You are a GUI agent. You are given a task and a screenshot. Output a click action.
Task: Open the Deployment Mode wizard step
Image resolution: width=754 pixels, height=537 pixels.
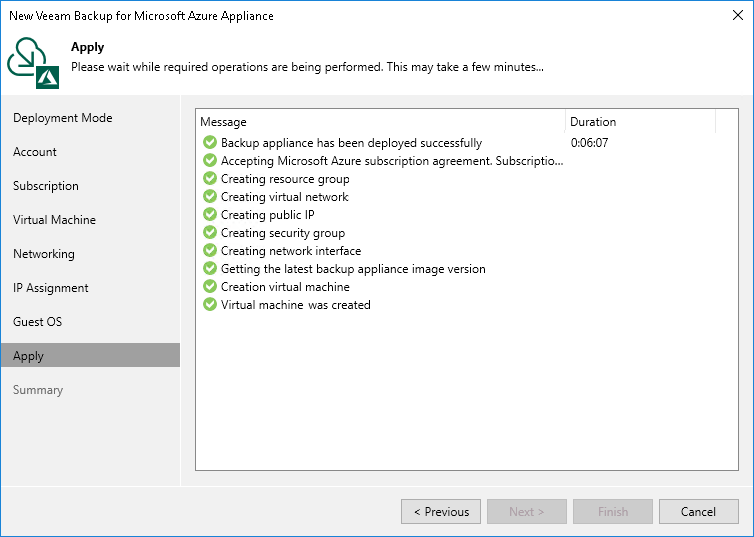point(62,118)
